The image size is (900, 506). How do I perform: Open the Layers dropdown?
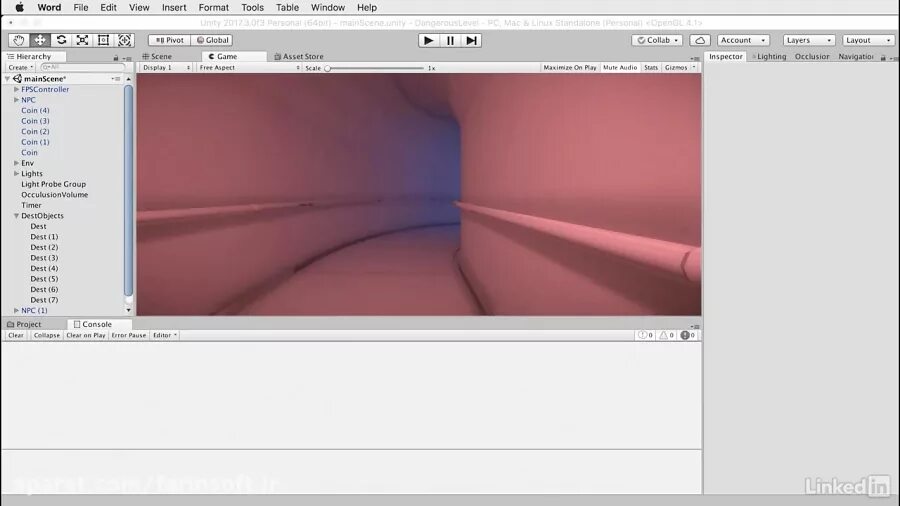pyautogui.click(x=809, y=40)
